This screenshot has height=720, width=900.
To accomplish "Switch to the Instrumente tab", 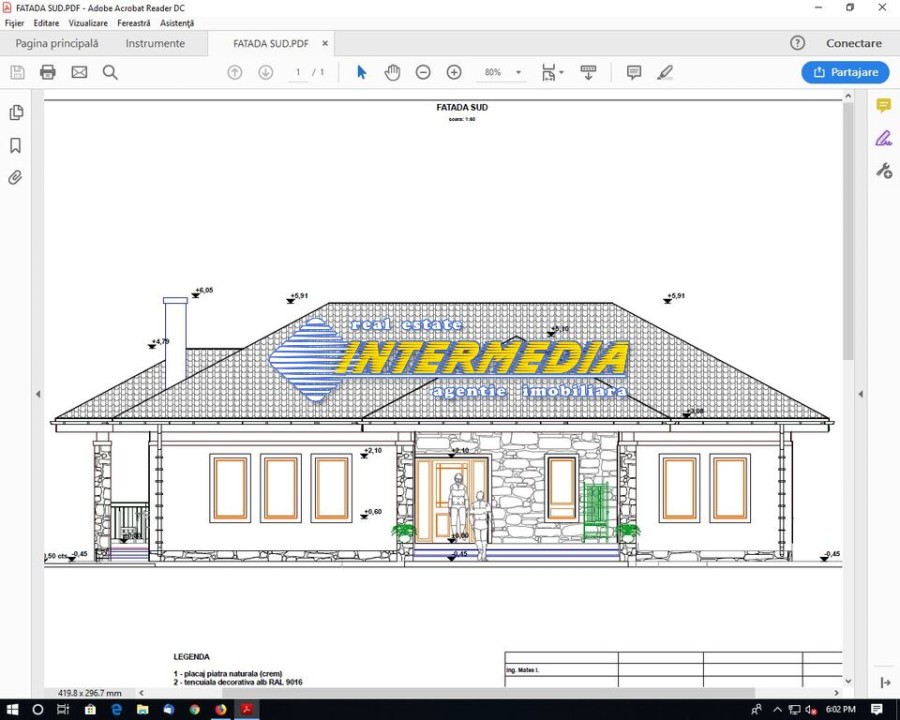I will coord(155,44).
